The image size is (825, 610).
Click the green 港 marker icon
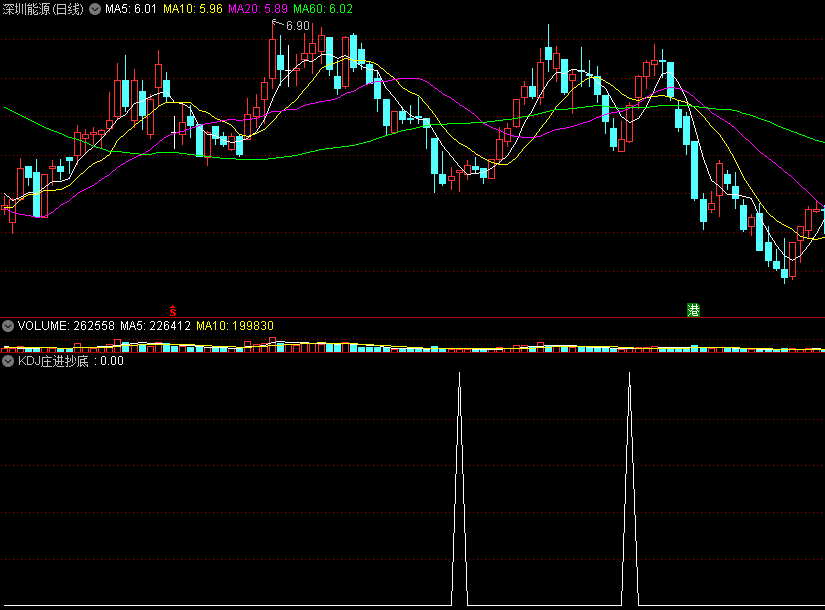[x=693, y=310]
